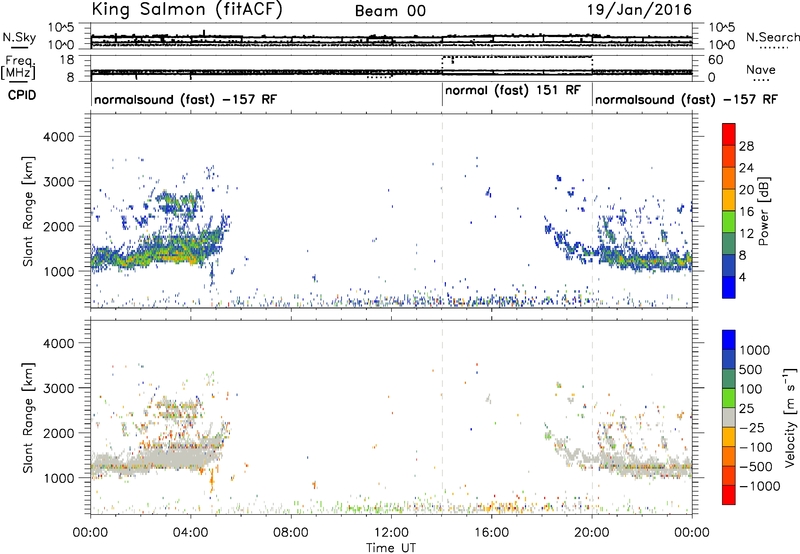Click the Velocity colorbar value '-1000'
This screenshot has width=800, height=554.
(759, 486)
